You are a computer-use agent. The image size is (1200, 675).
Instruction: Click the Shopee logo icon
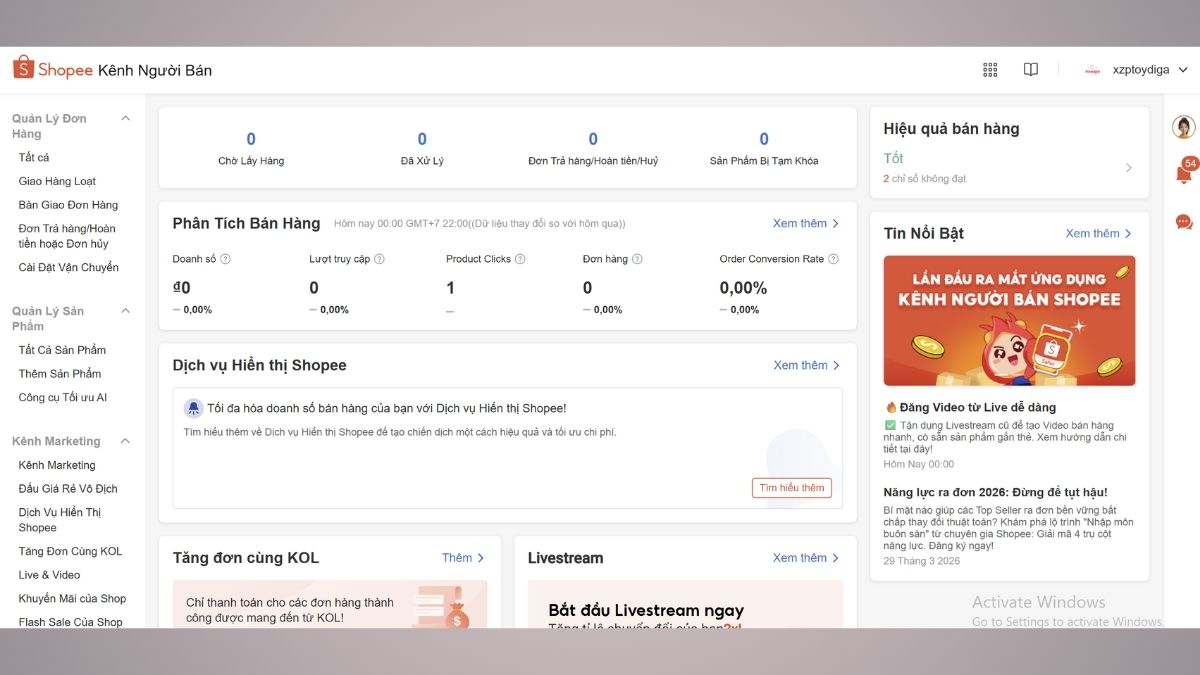tap(23, 69)
